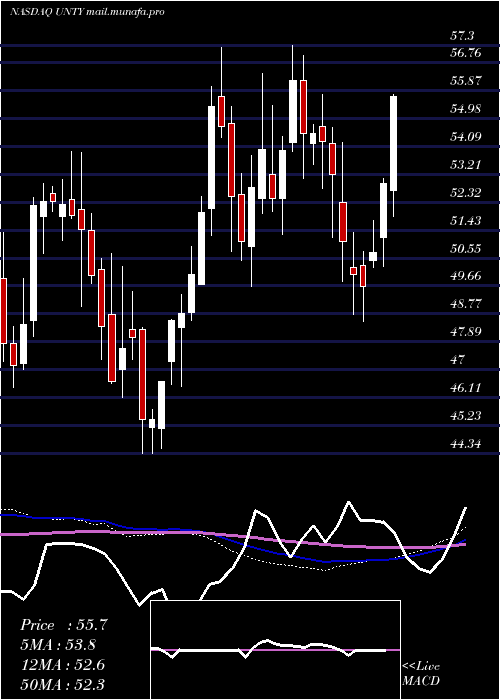Click the 46.11 price axis label
Image resolution: width=500 pixels, height=700 pixels.
pyautogui.click(x=466, y=388)
